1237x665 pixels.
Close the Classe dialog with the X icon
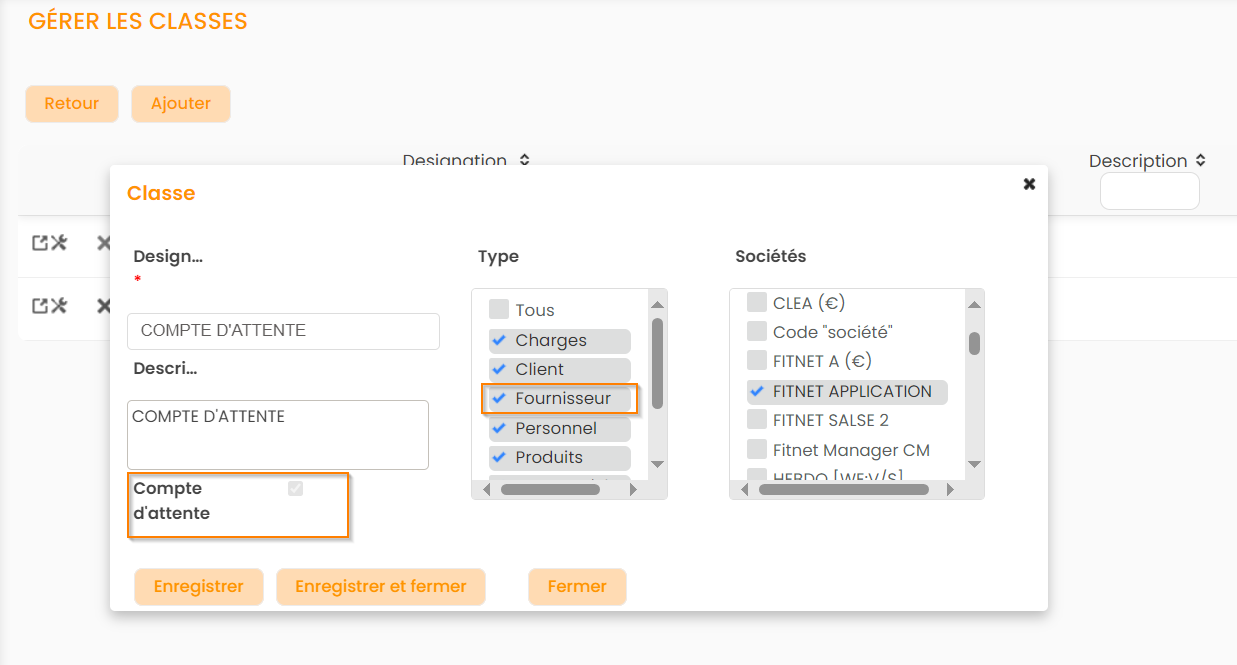(1029, 184)
